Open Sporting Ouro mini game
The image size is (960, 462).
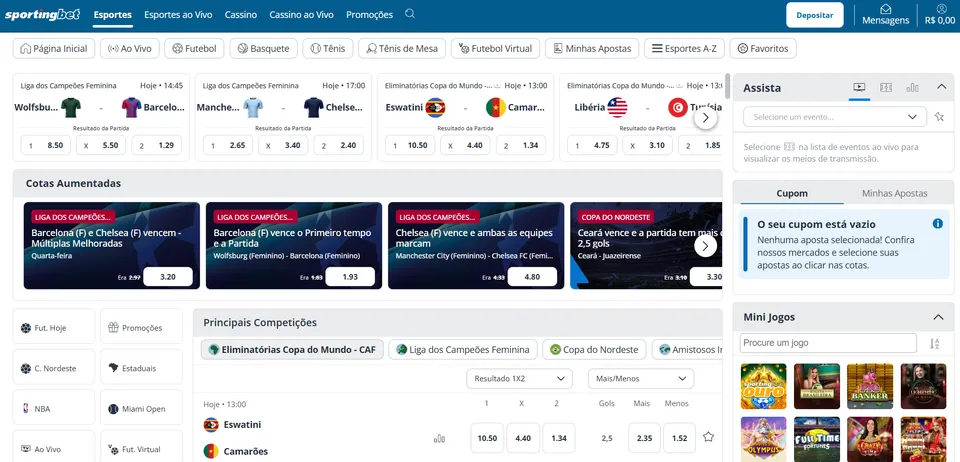[x=763, y=386]
